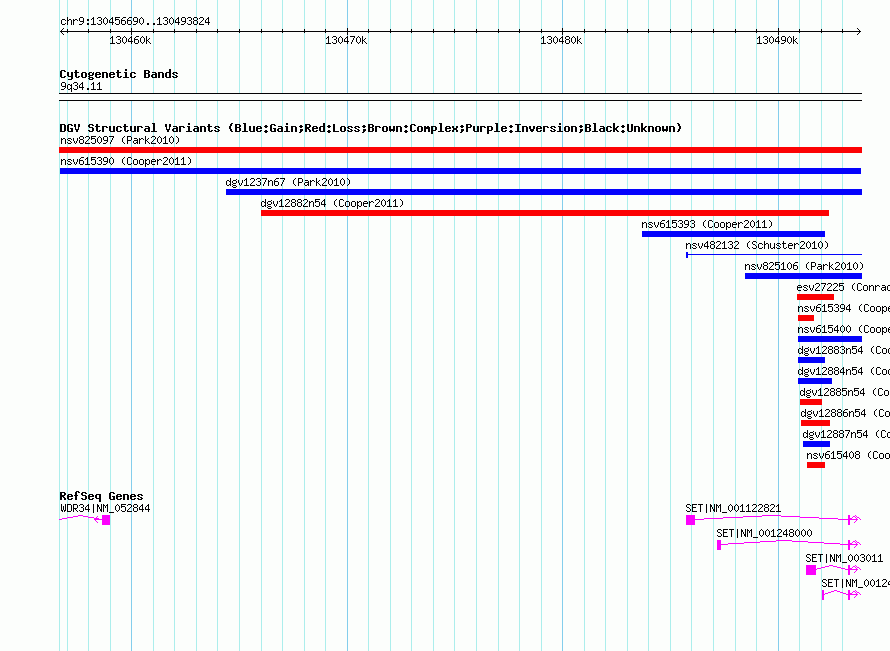Click the 130490k ruler label
Viewport: 890px width, 651px height.
coord(777,40)
